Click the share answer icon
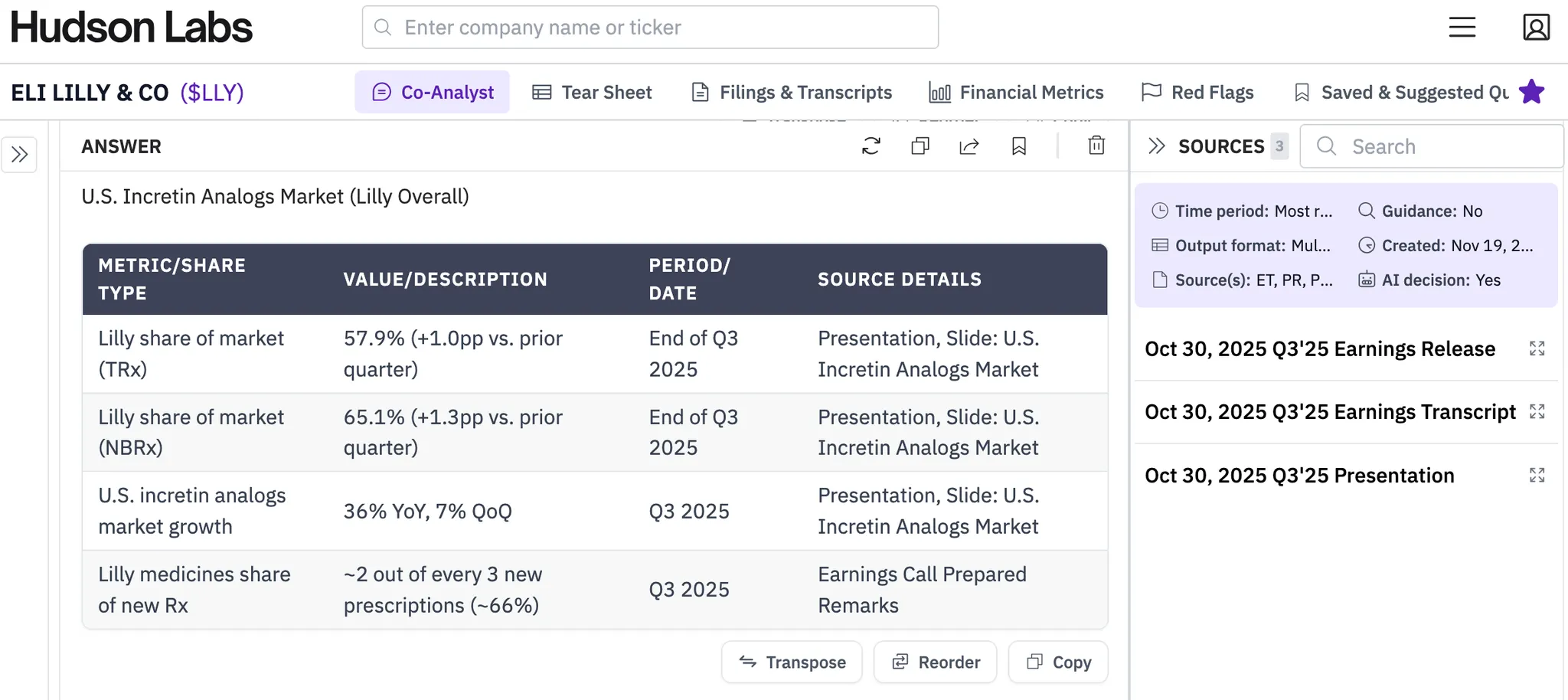Screen dimensions: 1568x700 tap(969, 146)
